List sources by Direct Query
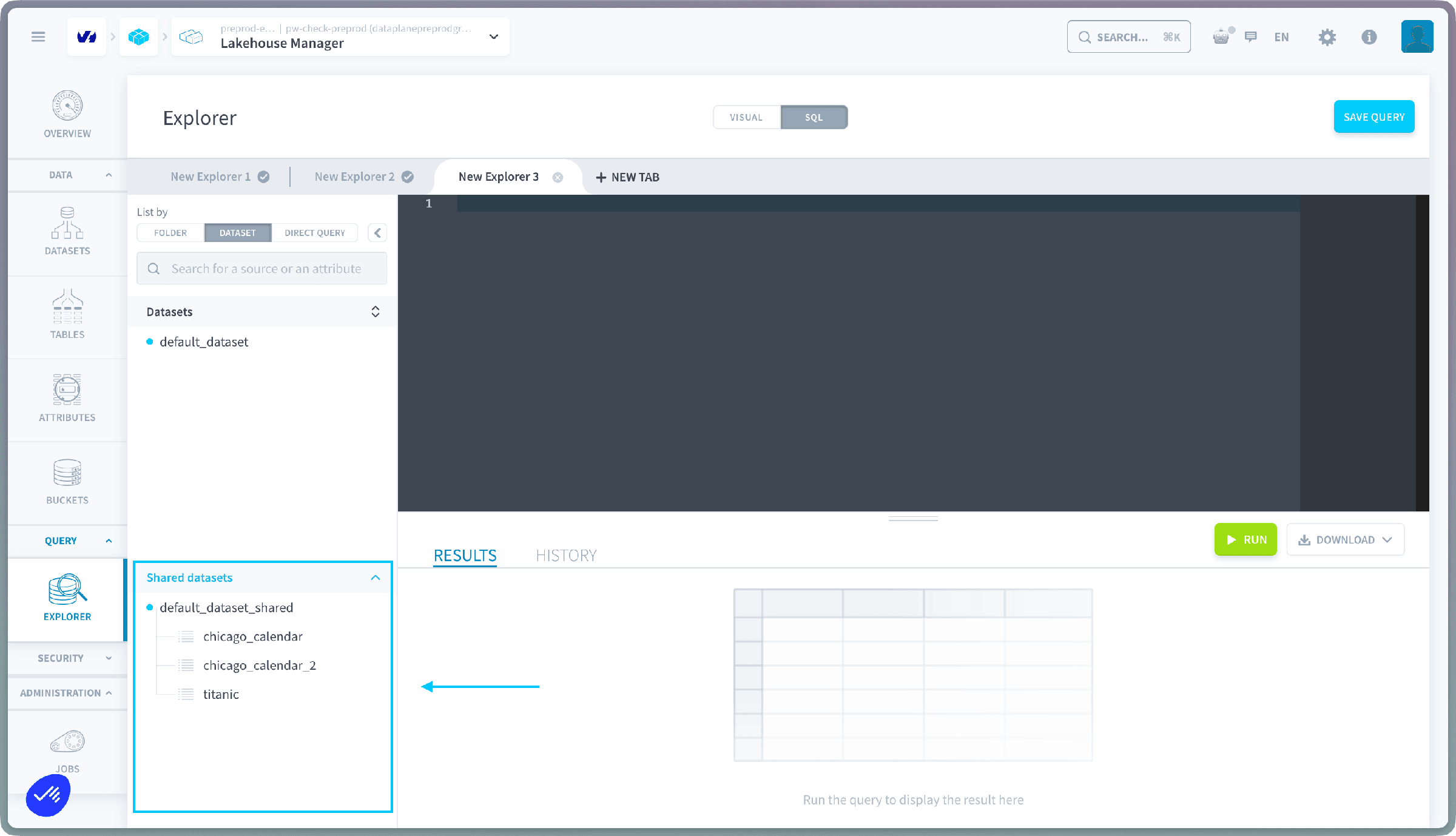1456x836 pixels. (x=315, y=233)
